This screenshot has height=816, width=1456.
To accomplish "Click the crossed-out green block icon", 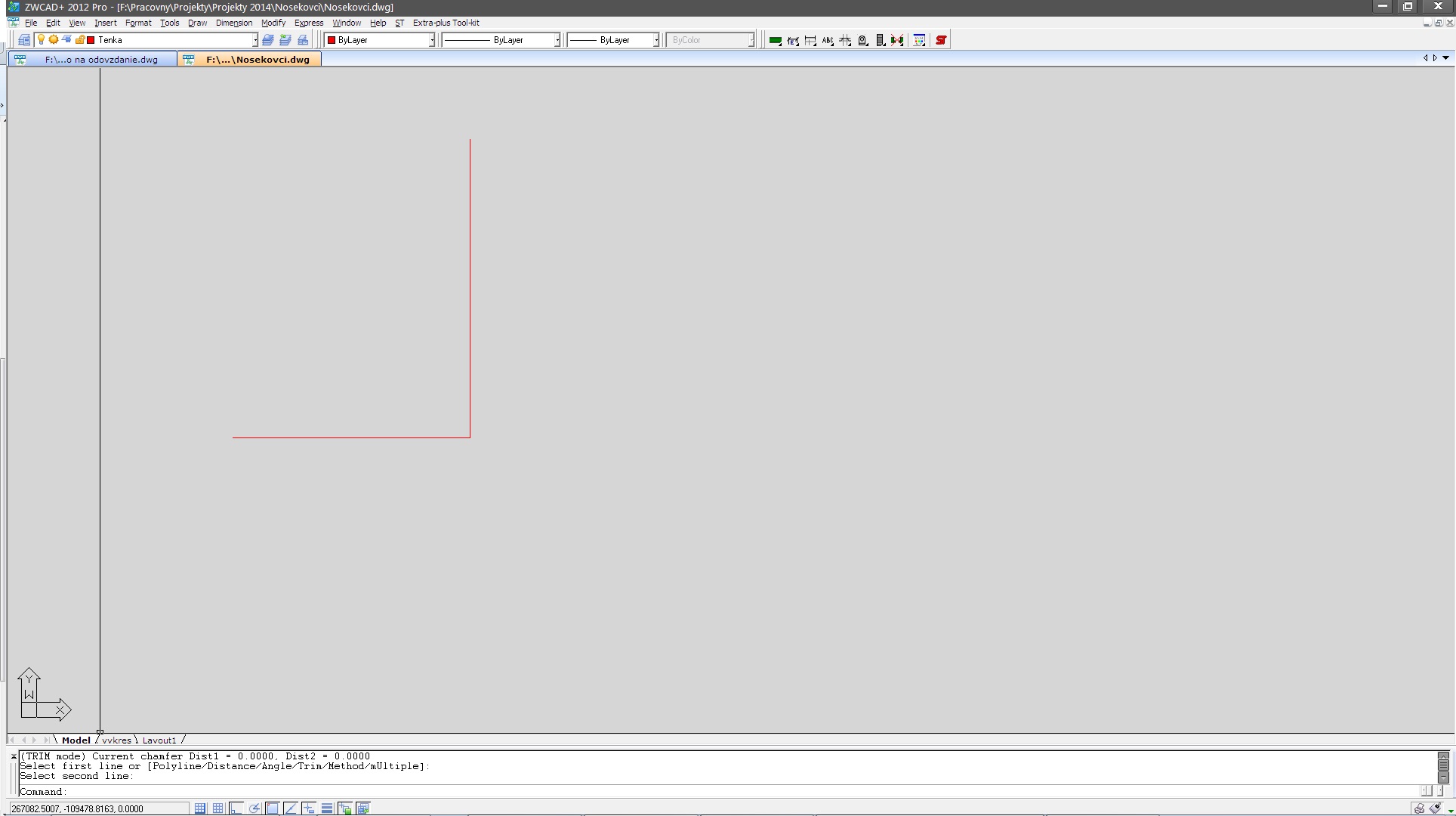I will [897, 40].
